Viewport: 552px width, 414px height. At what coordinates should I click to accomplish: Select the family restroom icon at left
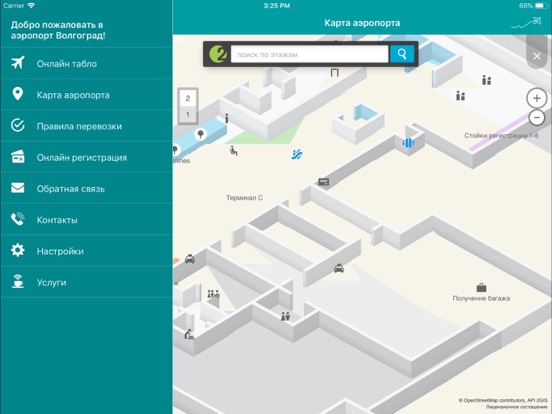[213, 294]
